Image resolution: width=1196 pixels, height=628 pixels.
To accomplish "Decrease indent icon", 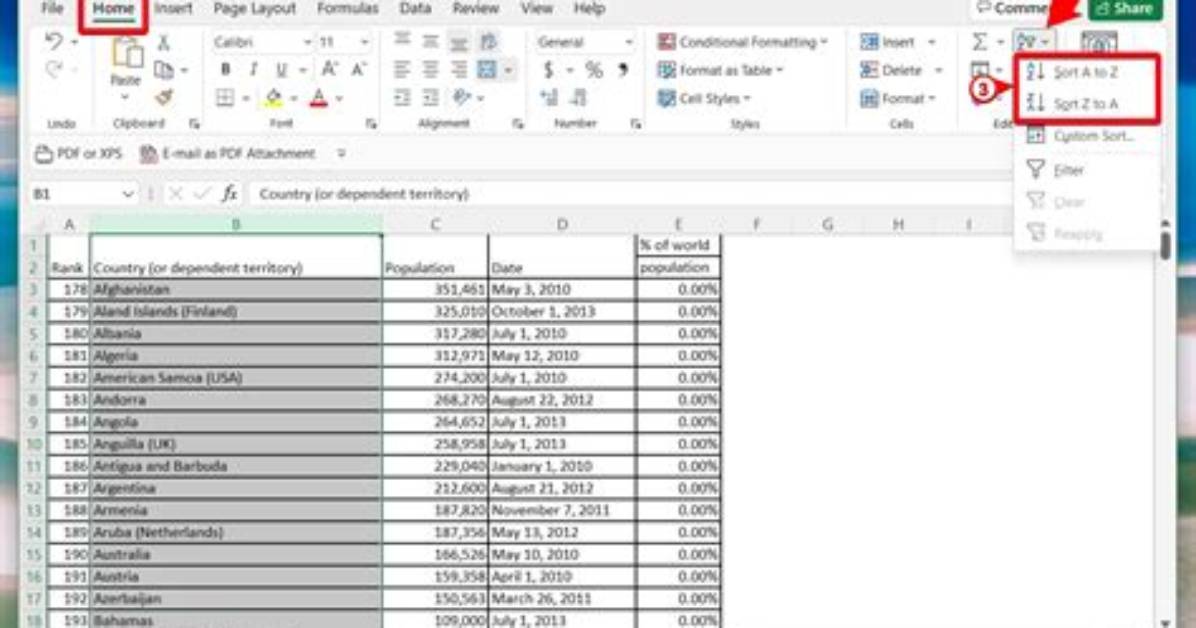I will (402, 98).
